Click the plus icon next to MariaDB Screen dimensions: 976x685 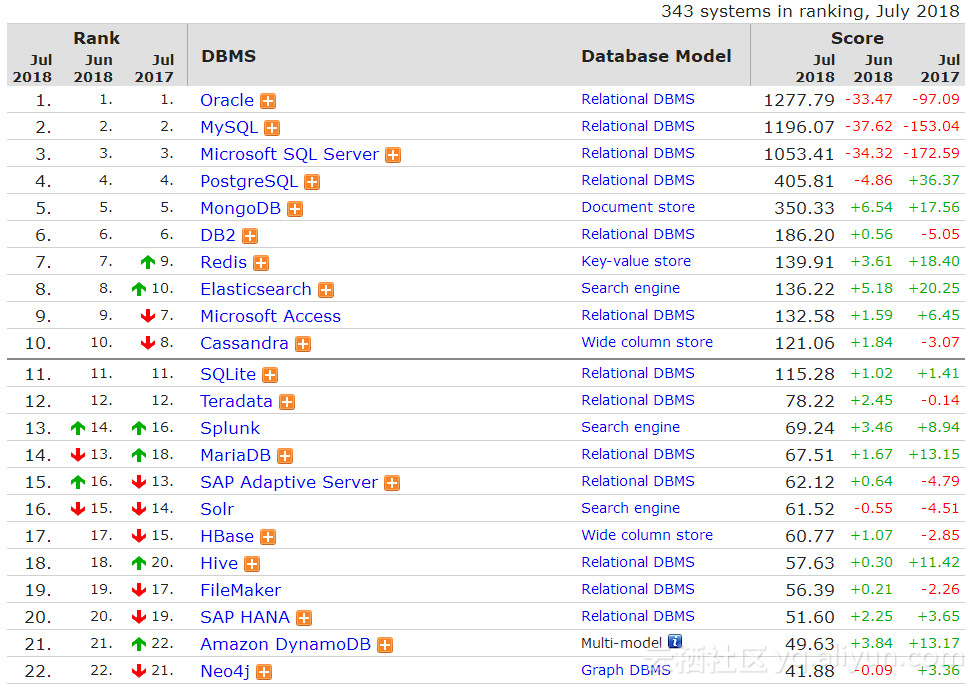coord(285,456)
